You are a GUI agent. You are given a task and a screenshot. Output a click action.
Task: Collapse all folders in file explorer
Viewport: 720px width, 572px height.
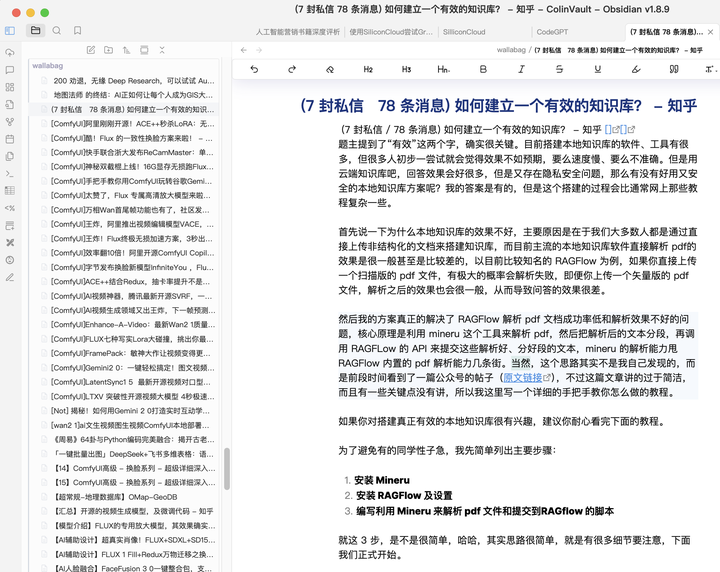pos(162,50)
